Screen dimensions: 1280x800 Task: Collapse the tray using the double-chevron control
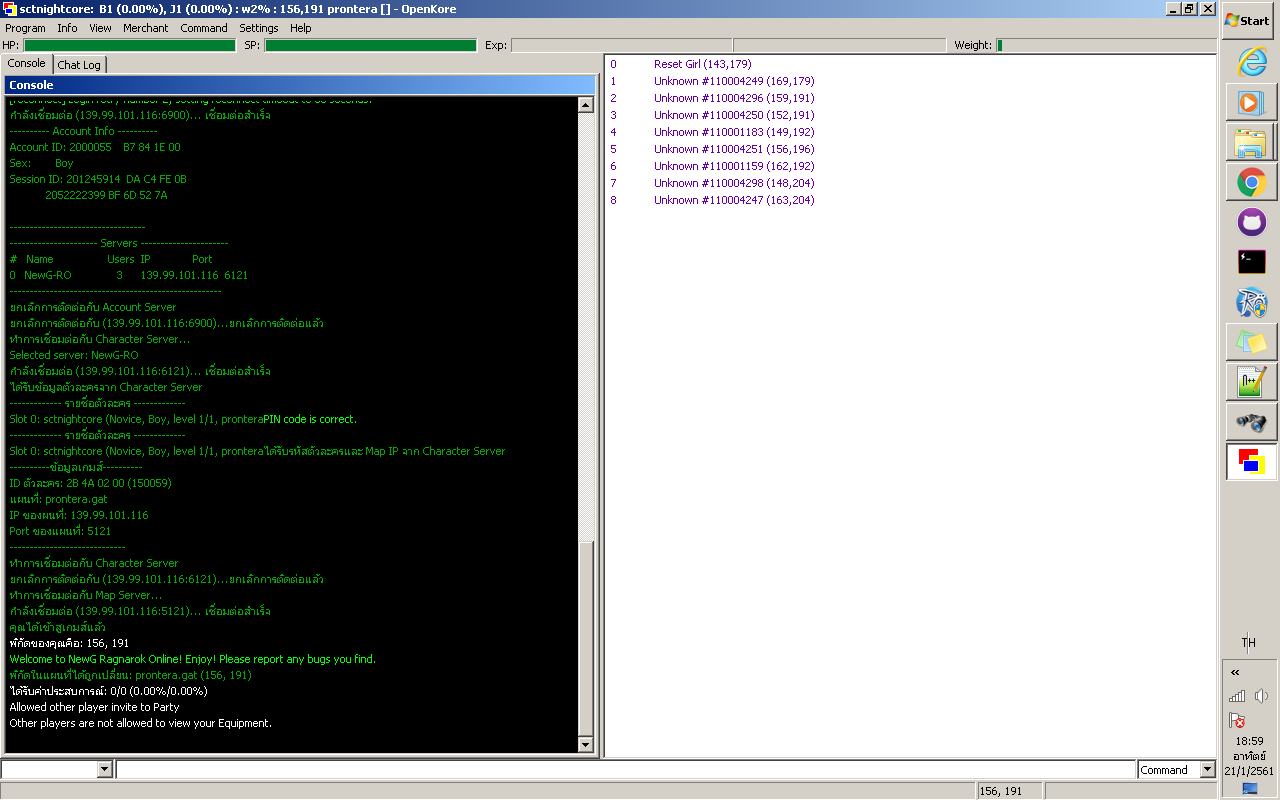[1235, 672]
